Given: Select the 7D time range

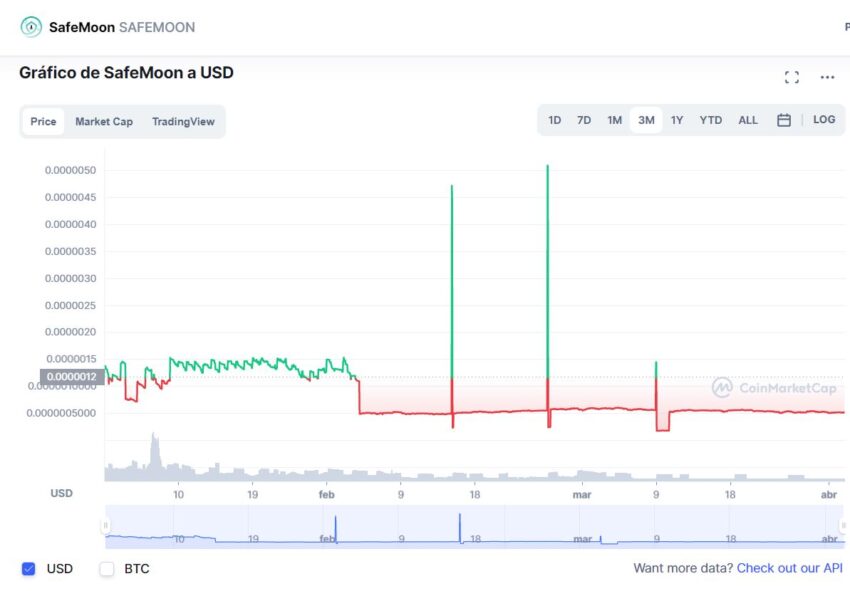Looking at the screenshot, I should point(584,120).
